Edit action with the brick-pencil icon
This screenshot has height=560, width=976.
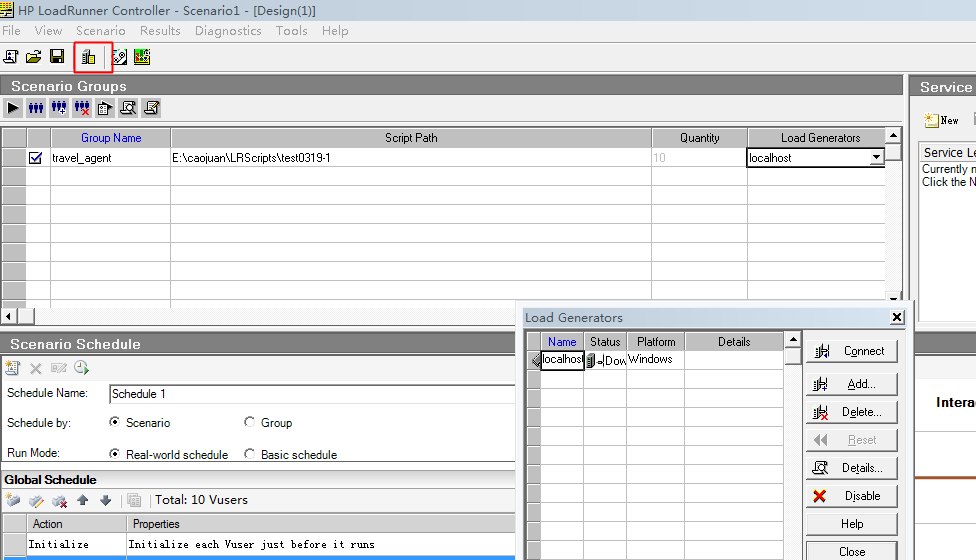click(36, 500)
